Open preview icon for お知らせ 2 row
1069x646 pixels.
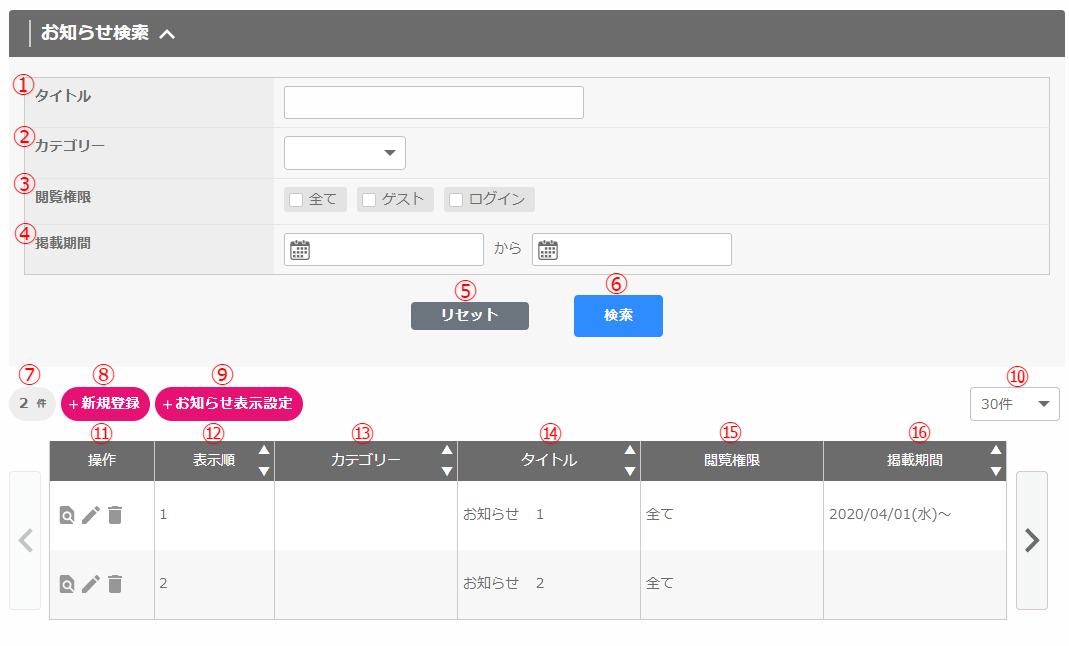click(x=67, y=584)
